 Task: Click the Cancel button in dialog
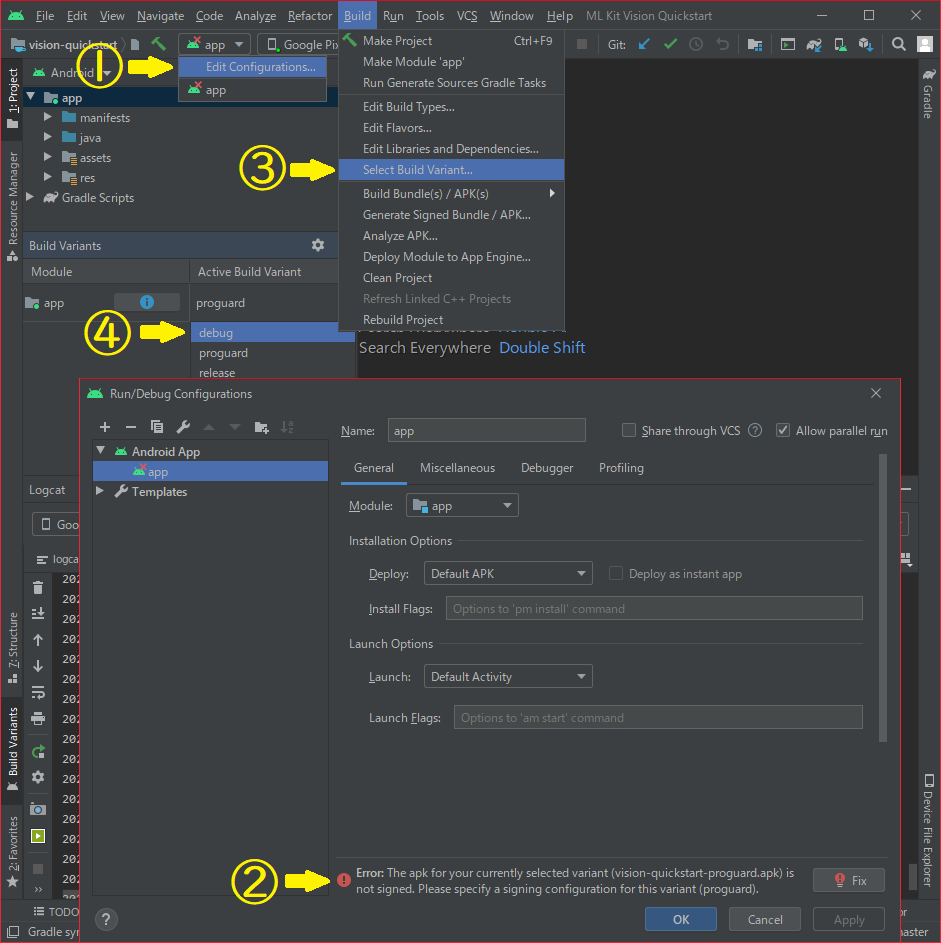765,919
